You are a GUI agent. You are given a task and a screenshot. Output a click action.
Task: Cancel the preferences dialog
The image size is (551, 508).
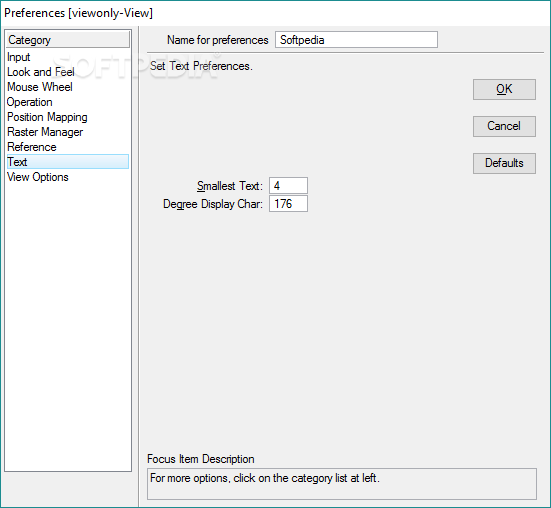point(504,126)
